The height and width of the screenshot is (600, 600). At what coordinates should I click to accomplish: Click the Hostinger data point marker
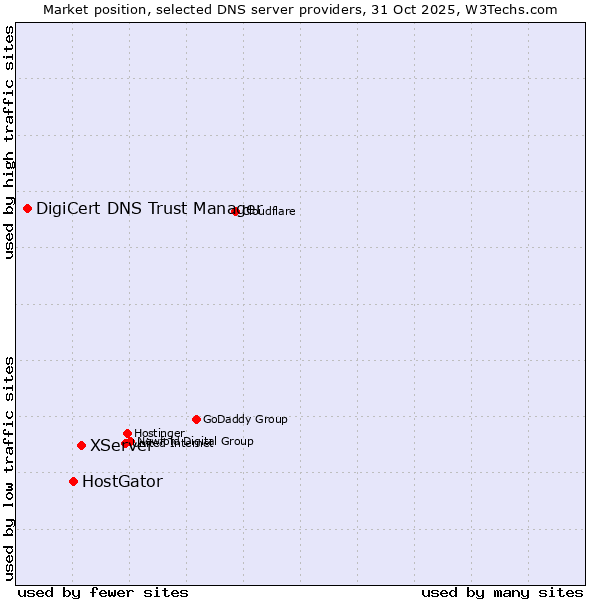pyautogui.click(x=127, y=433)
